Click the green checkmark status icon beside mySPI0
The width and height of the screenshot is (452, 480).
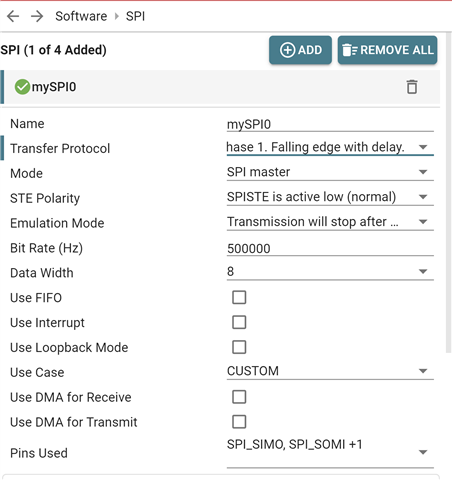[x=22, y=87]
